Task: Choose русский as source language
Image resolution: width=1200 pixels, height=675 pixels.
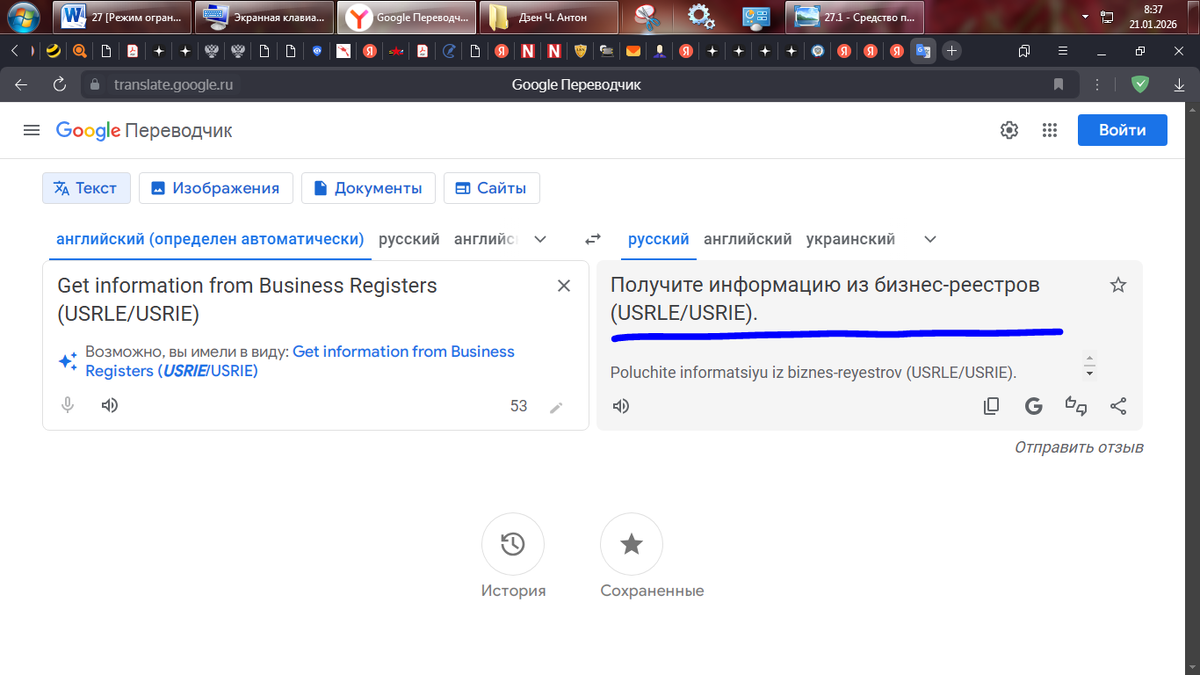Action: (409, 240)
